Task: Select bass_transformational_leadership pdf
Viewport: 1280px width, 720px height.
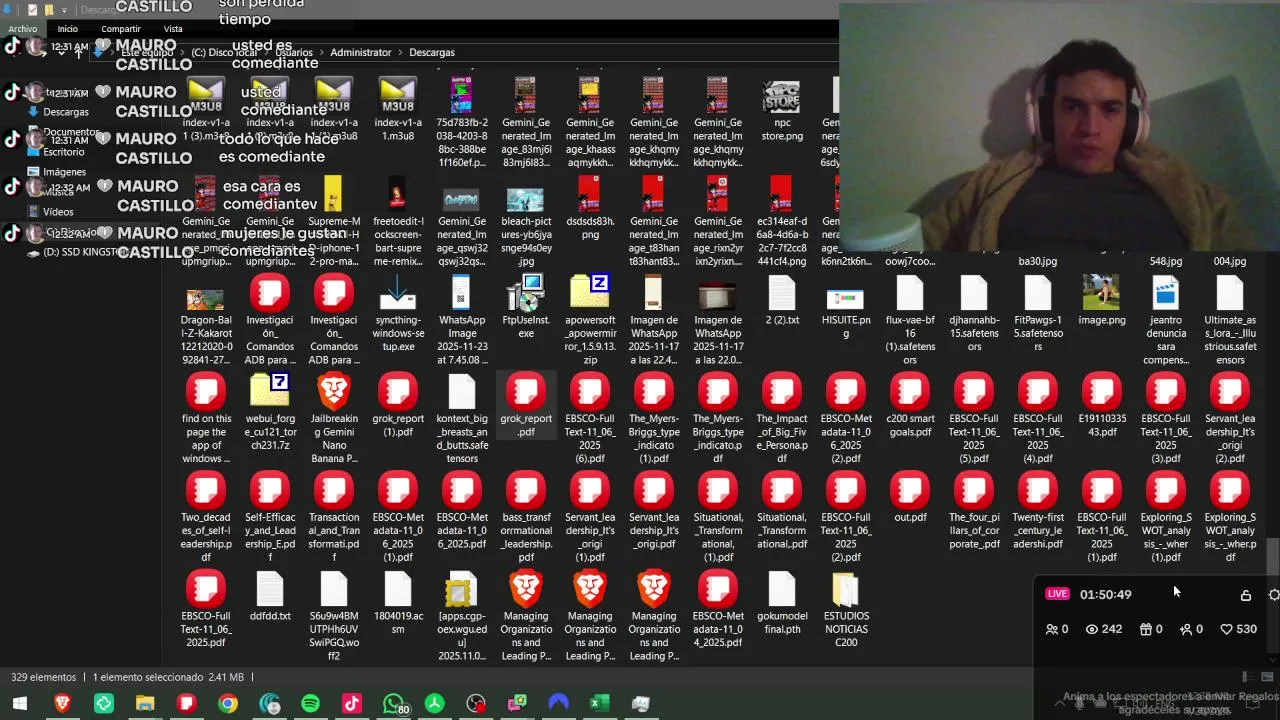Action: tap(525, 518)
